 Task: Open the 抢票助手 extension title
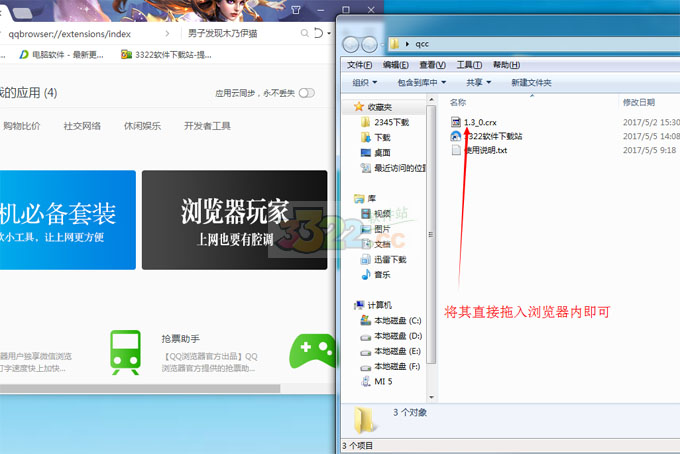point(180,339)
